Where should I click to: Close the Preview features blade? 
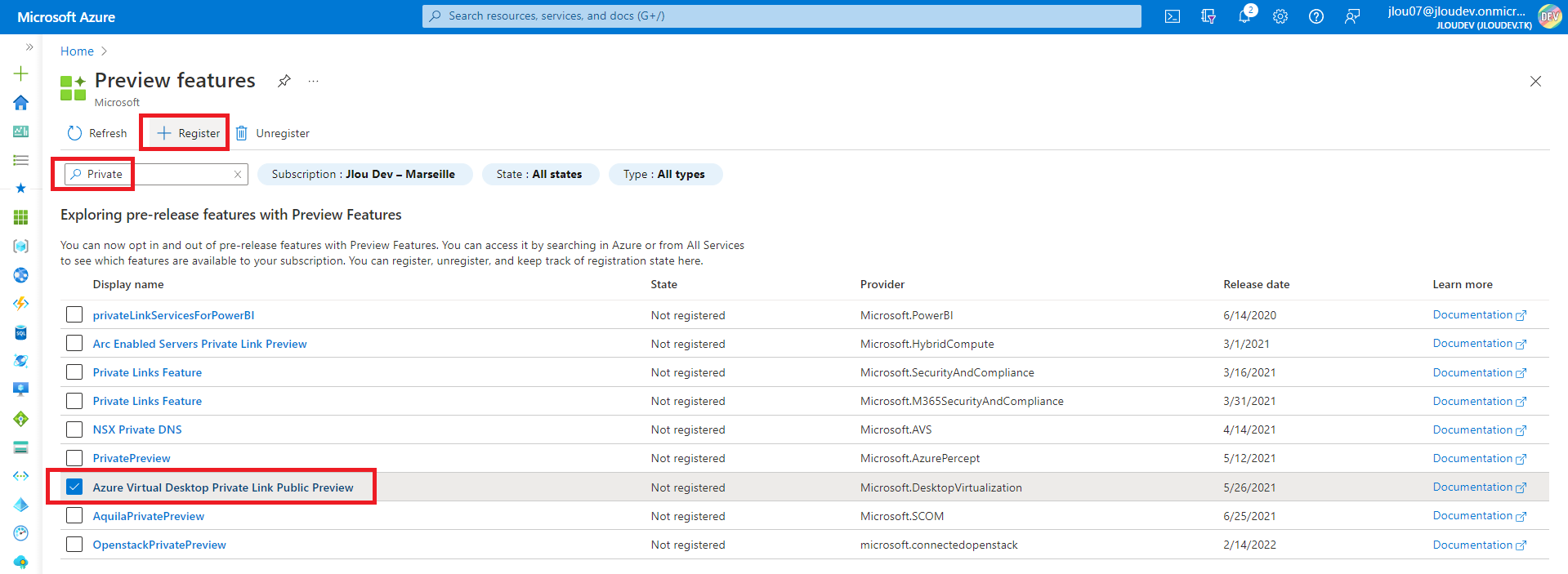[x=1535, y=81]
